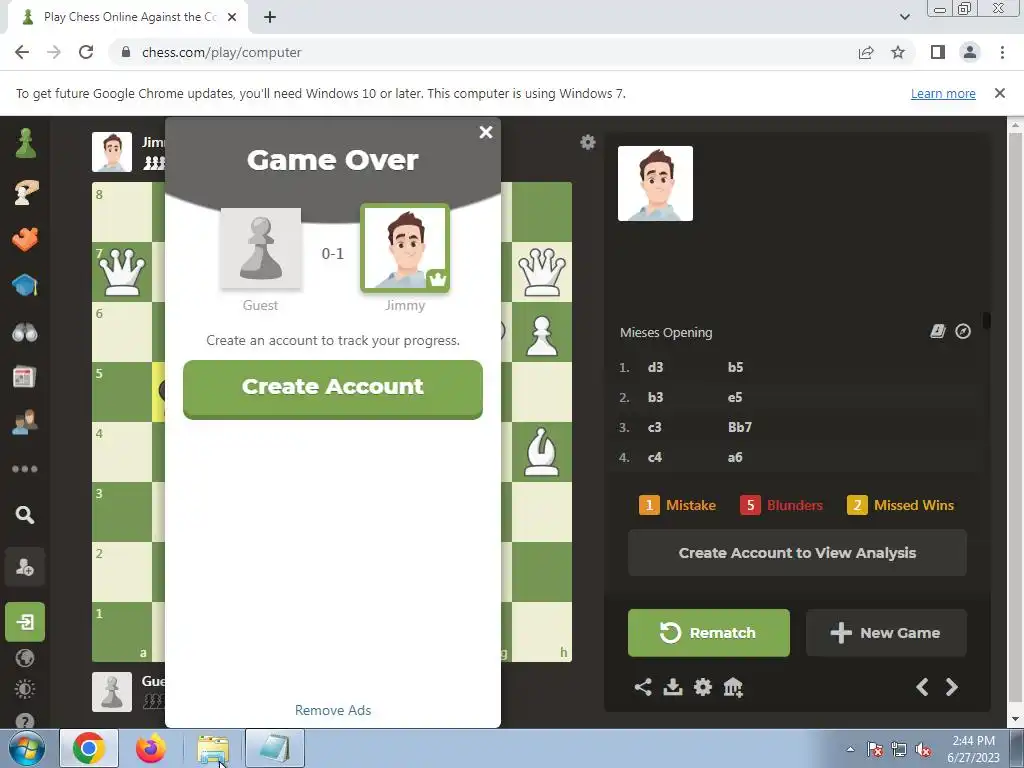Click the sign-up person-plus sidebar icon
The image size is (1024, 768).
click(25, 567)
